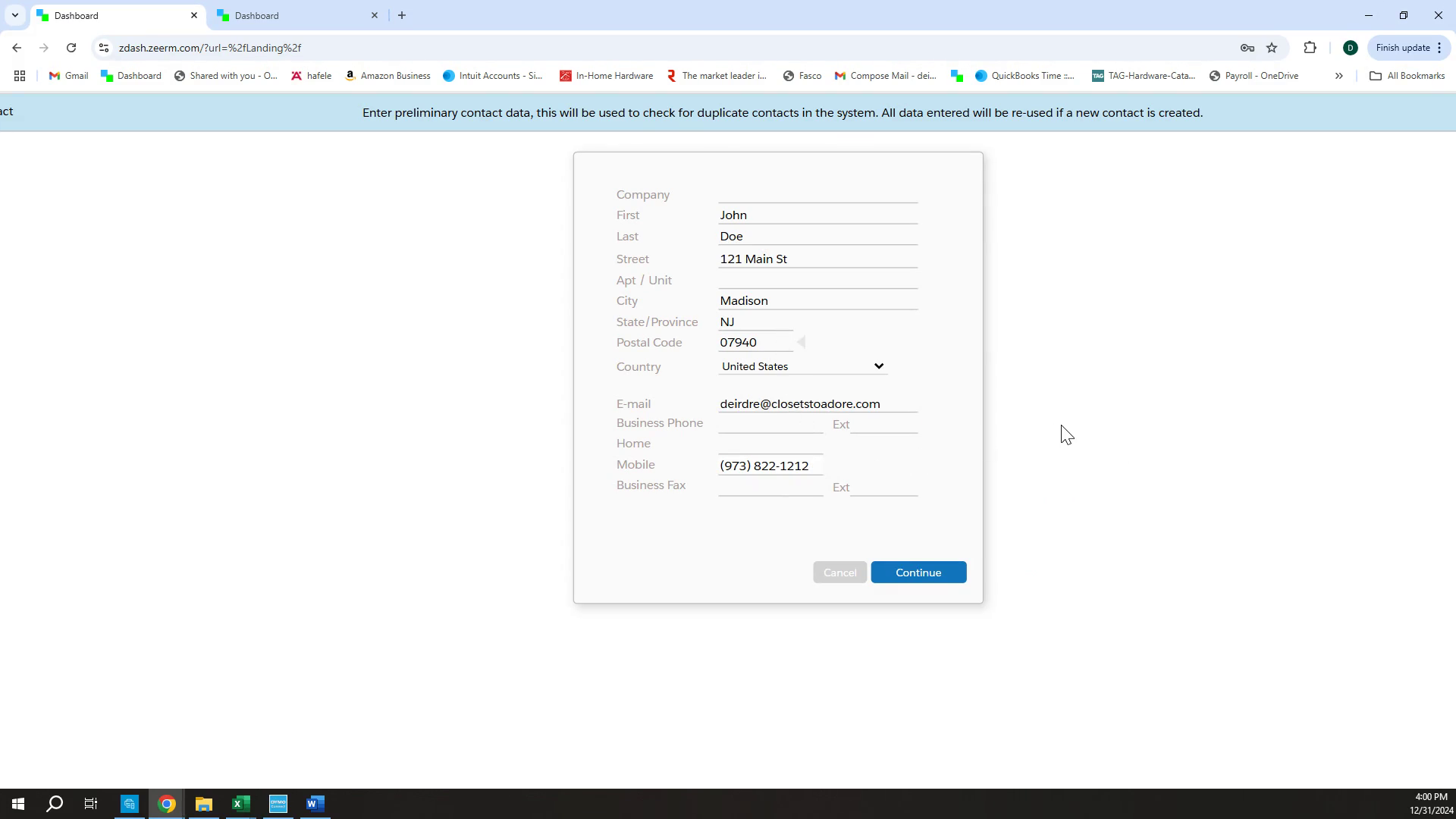
Task: Click the small arrow beside Postal Code
Action: click(x=801, y=343)
